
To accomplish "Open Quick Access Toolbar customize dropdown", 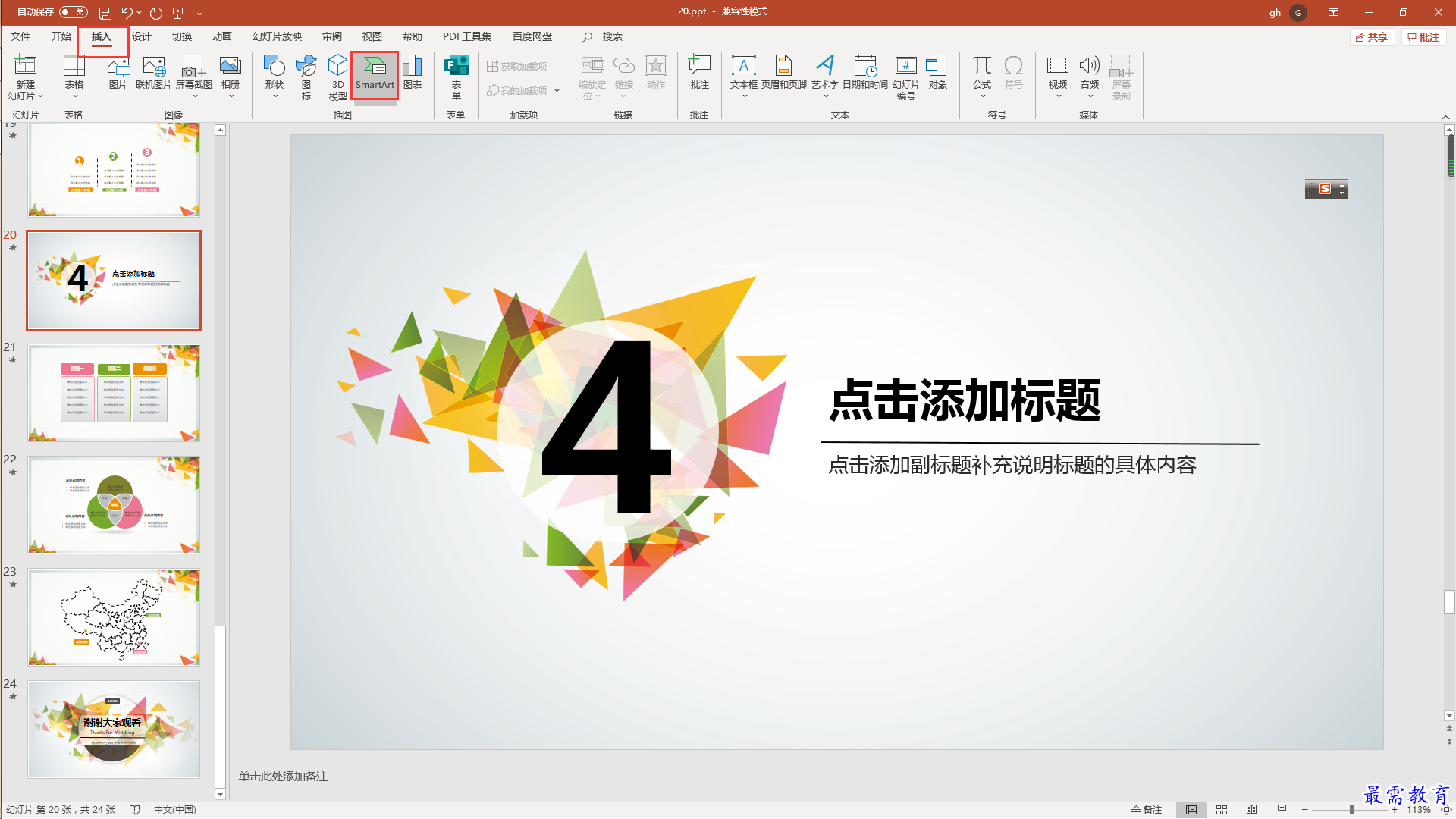I will pyautogui.click(x=200, y=13).
